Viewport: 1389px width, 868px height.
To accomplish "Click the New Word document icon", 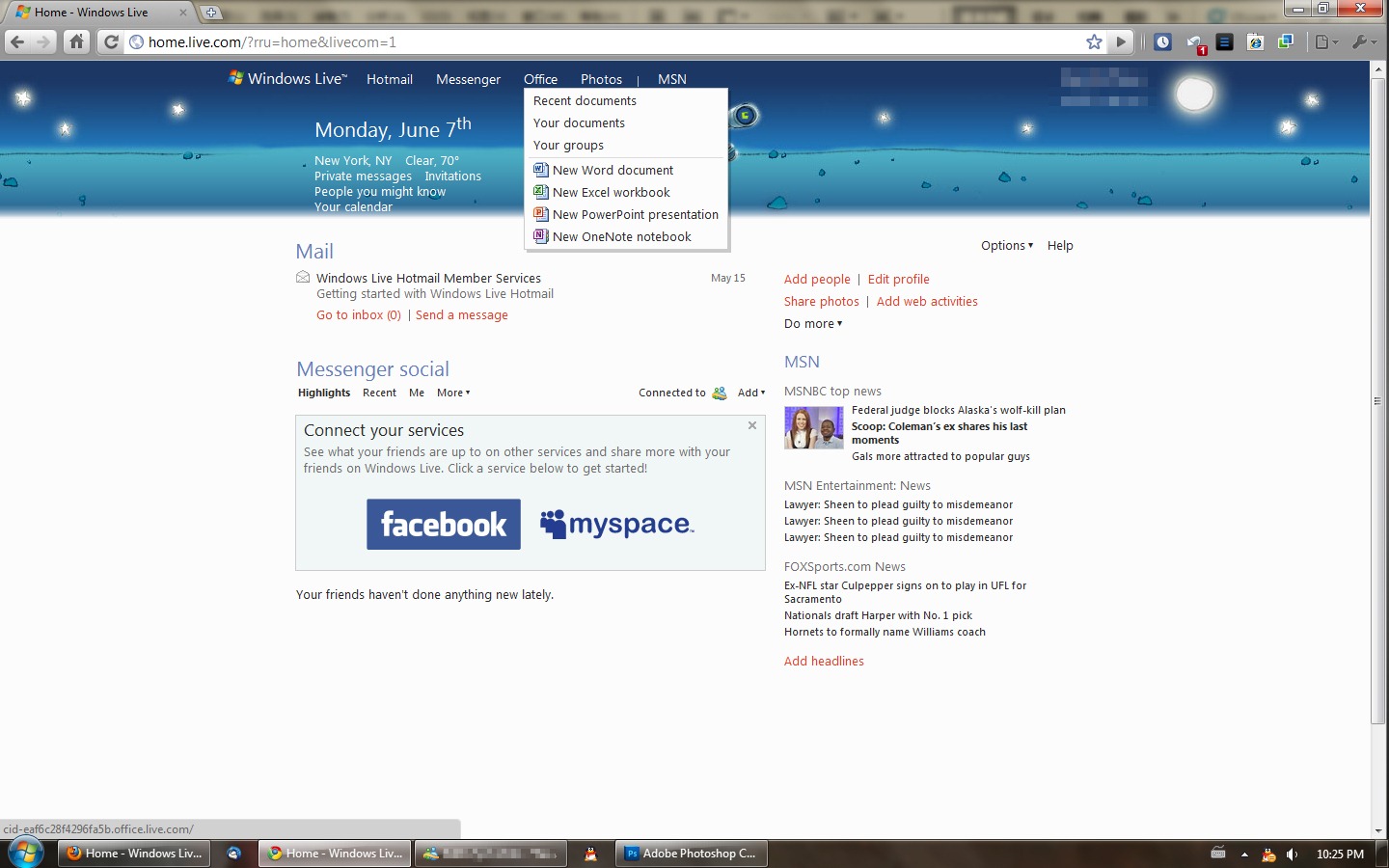I will [x=540, y=170].
